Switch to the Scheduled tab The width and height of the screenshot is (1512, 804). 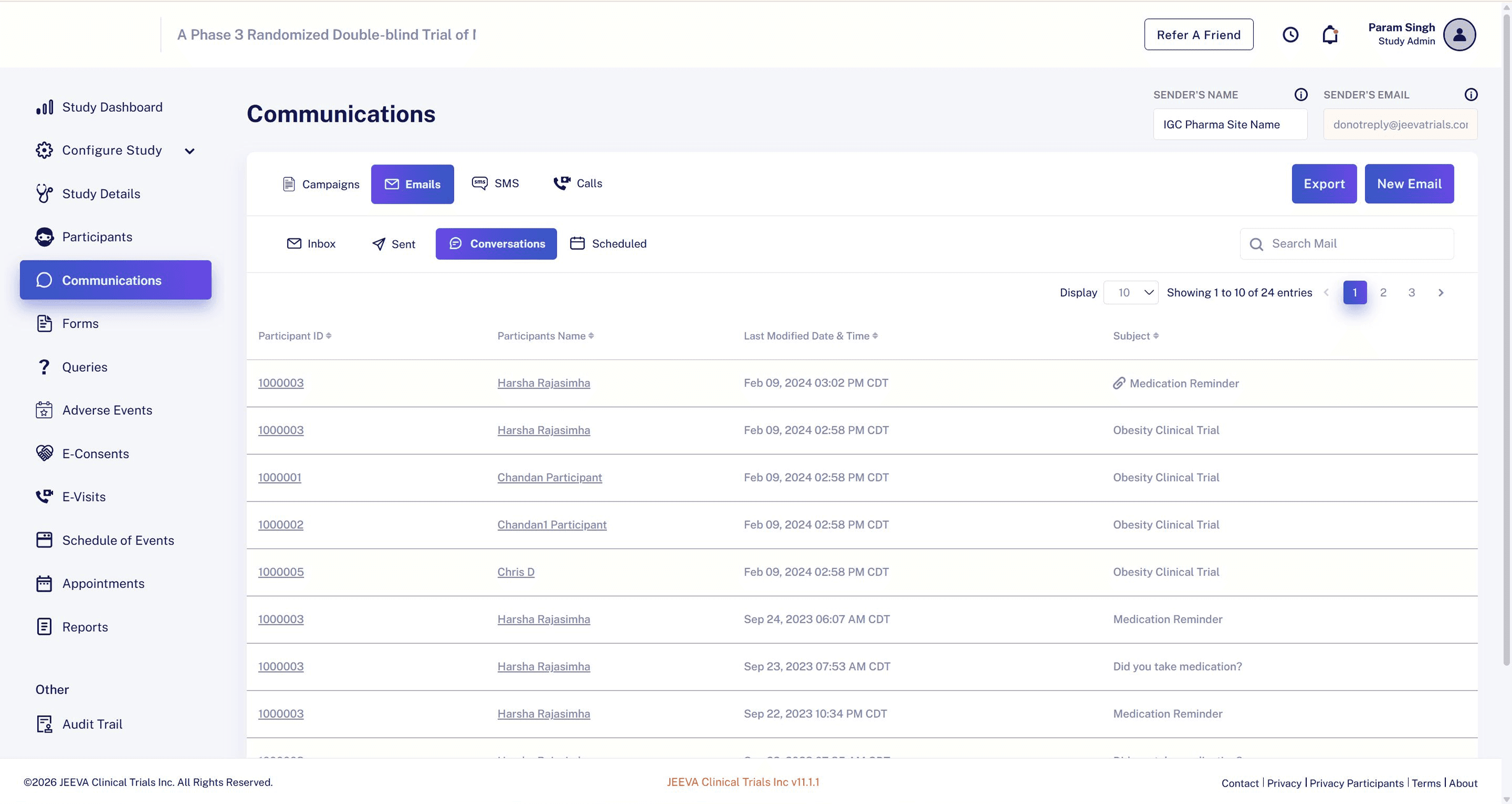tap(608, 244)
